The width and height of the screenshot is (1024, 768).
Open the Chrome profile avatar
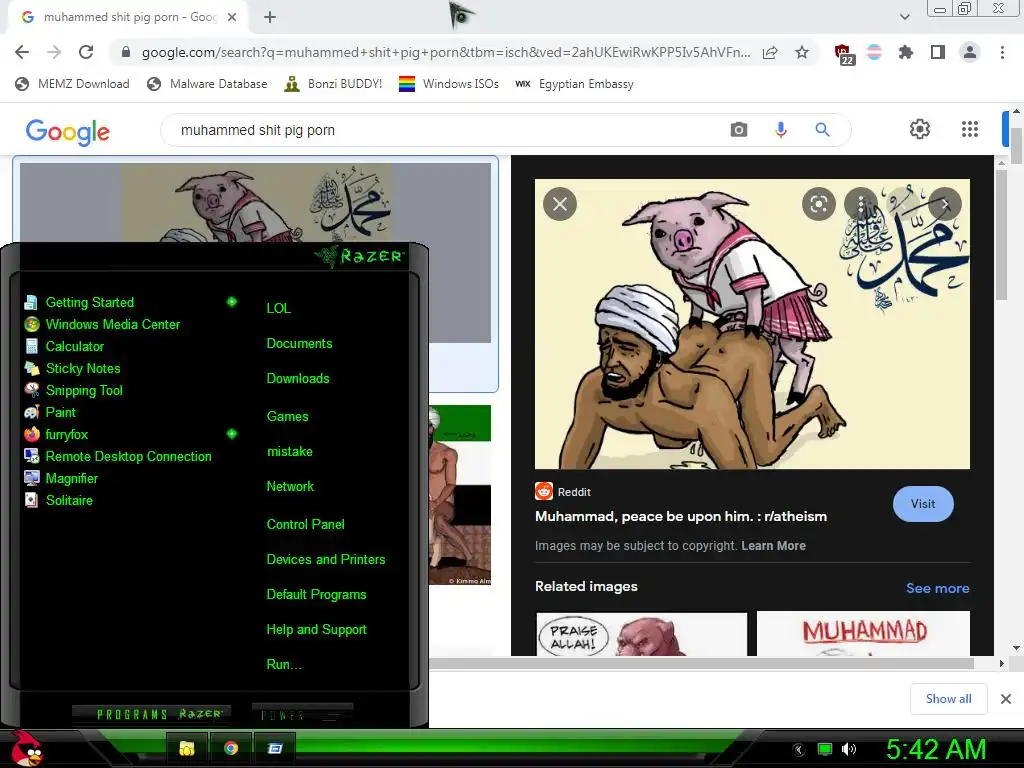pyautogui.click(x=970, y=52)
